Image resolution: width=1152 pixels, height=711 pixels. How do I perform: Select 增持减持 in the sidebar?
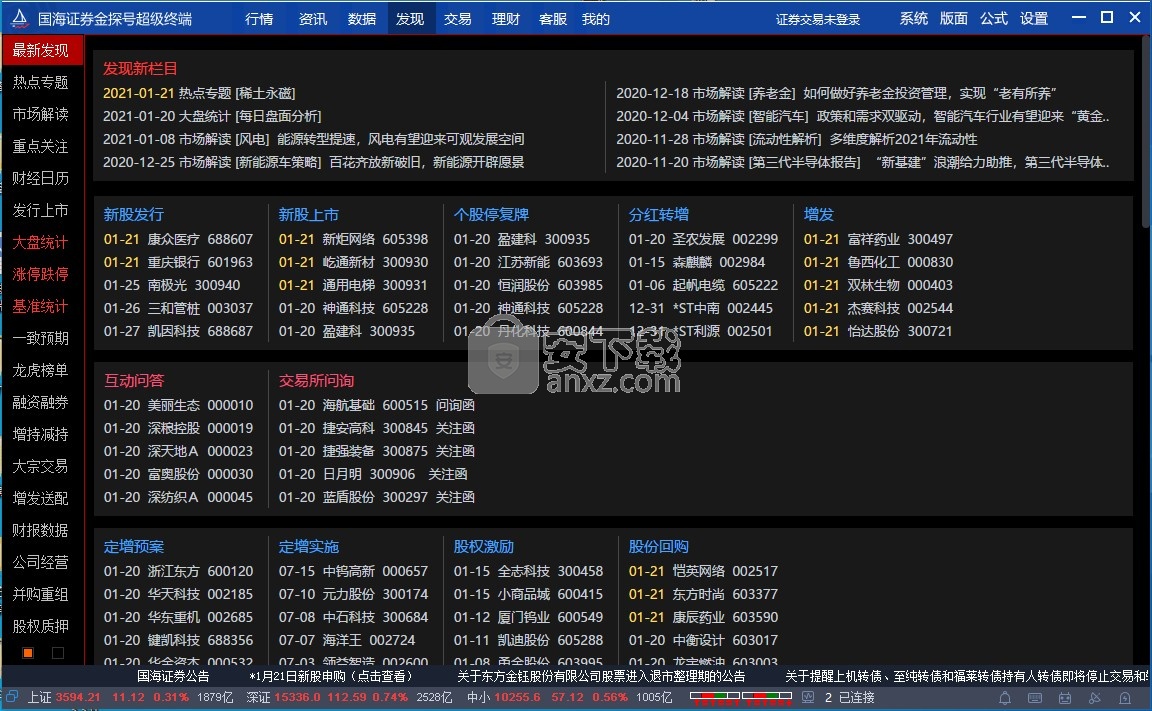click(x=41, y=434)
